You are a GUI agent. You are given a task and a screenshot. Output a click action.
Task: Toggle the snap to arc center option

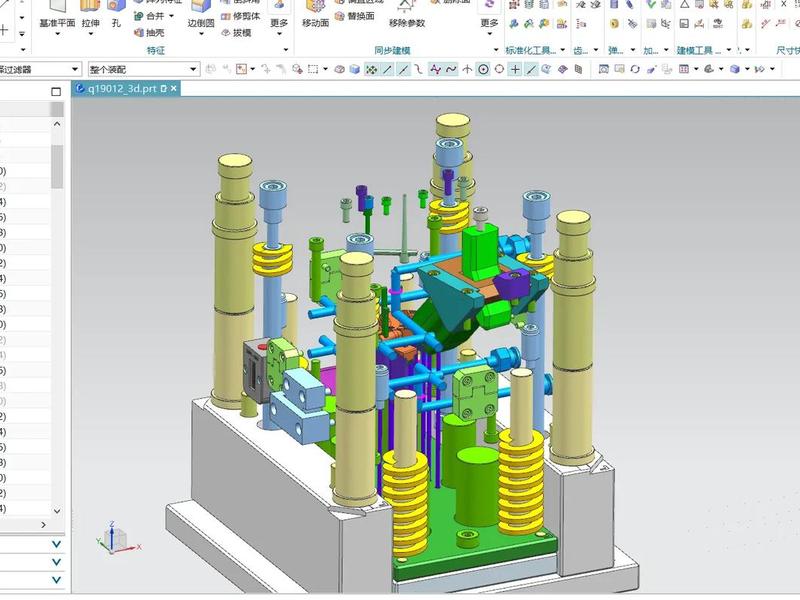[x=483, y=69]
